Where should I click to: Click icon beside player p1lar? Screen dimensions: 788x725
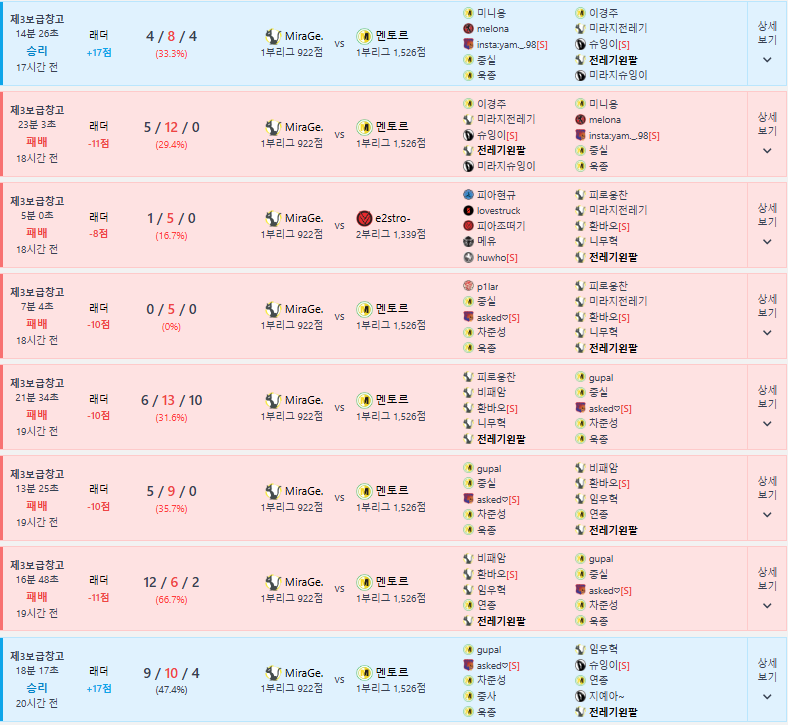(468, 285)
